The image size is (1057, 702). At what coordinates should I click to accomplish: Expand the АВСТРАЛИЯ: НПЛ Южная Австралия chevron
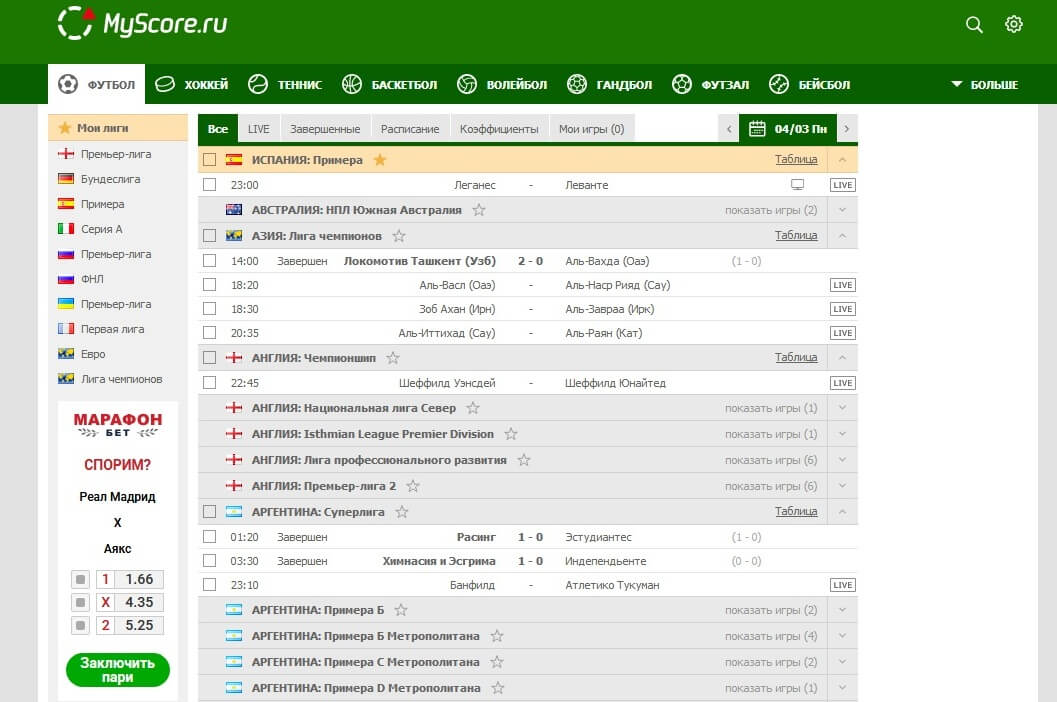pyautogui.click(x=843, y=210)
